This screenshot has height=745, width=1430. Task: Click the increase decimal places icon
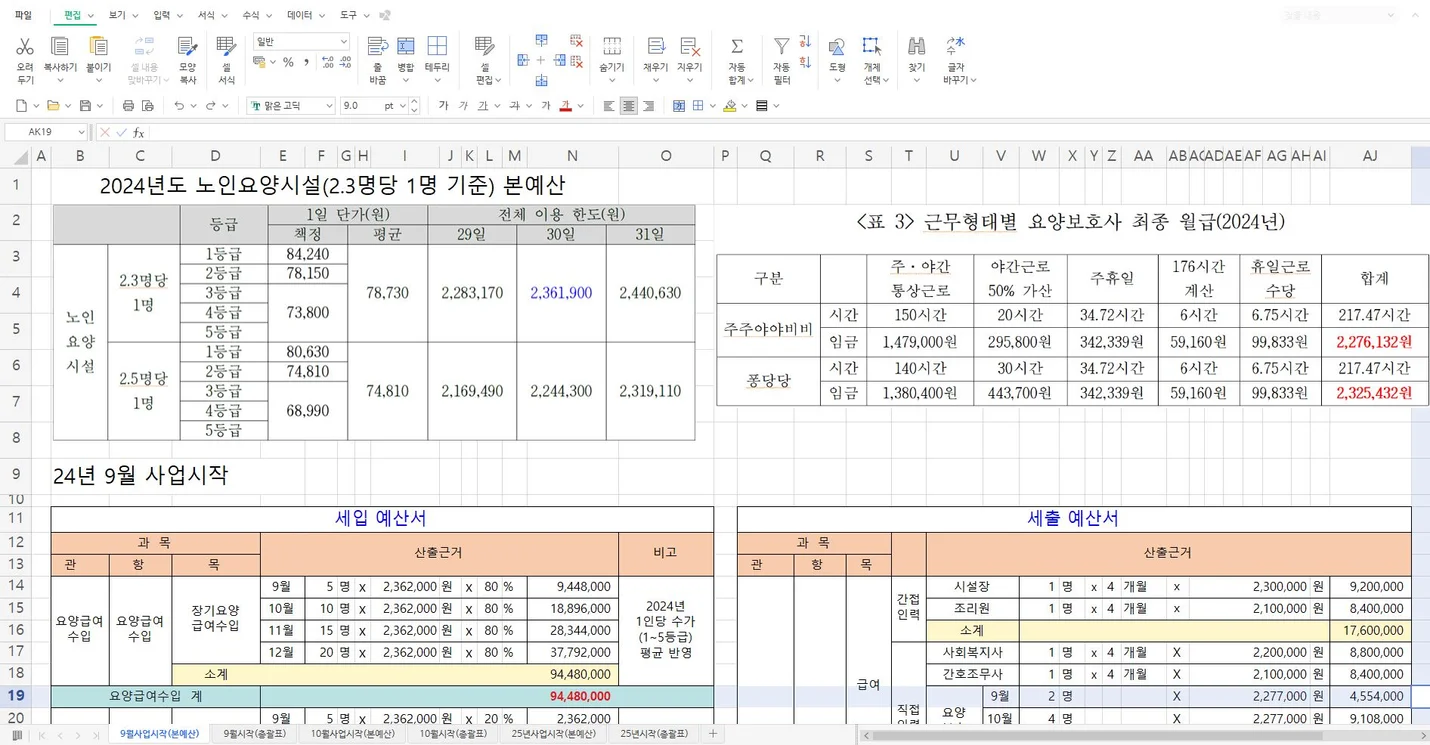coord(328,62)
